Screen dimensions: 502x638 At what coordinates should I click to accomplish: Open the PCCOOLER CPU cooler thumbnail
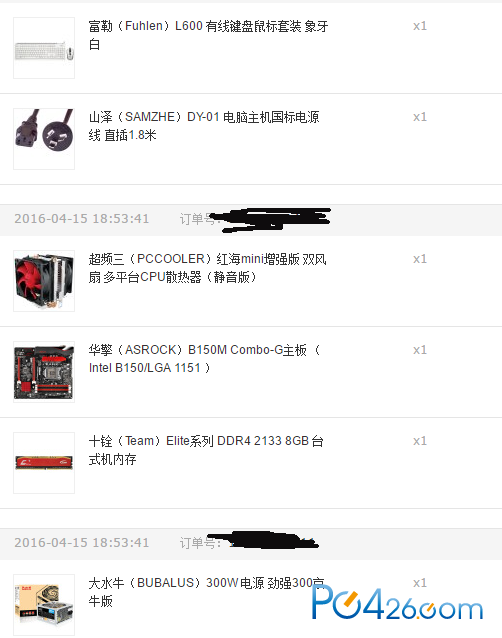coord(44,281)
